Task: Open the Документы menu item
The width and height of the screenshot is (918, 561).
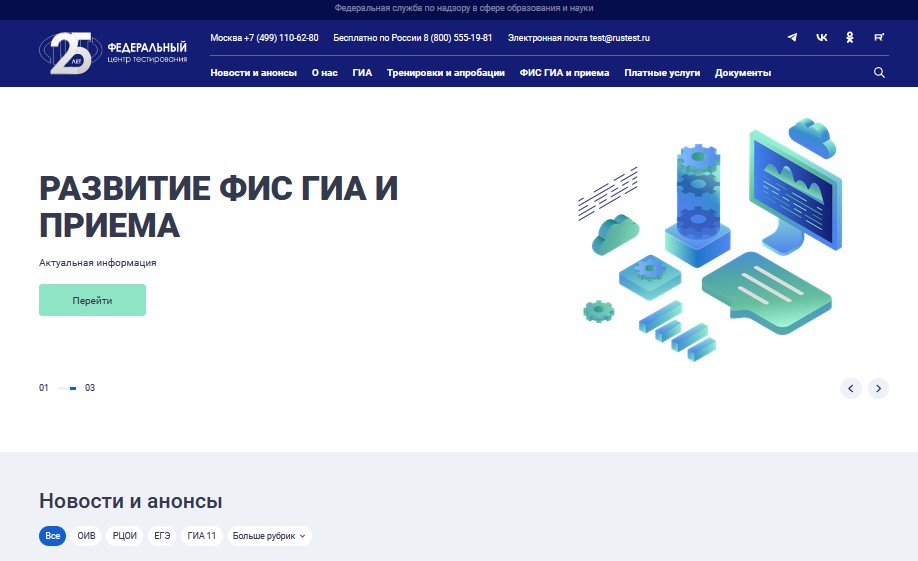Action: (743, 73)
